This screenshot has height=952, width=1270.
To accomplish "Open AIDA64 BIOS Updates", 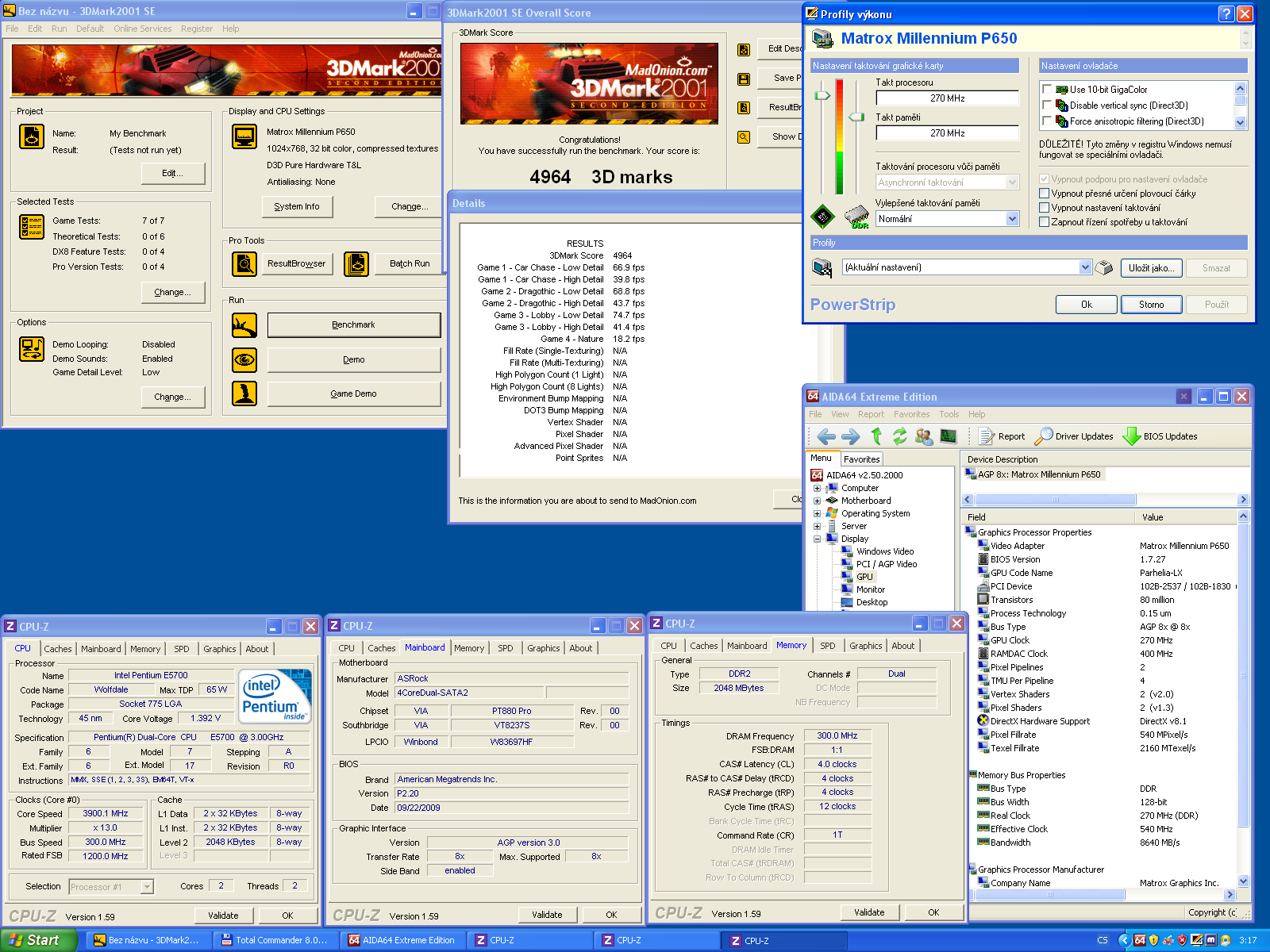I will tap(1160, 436).
